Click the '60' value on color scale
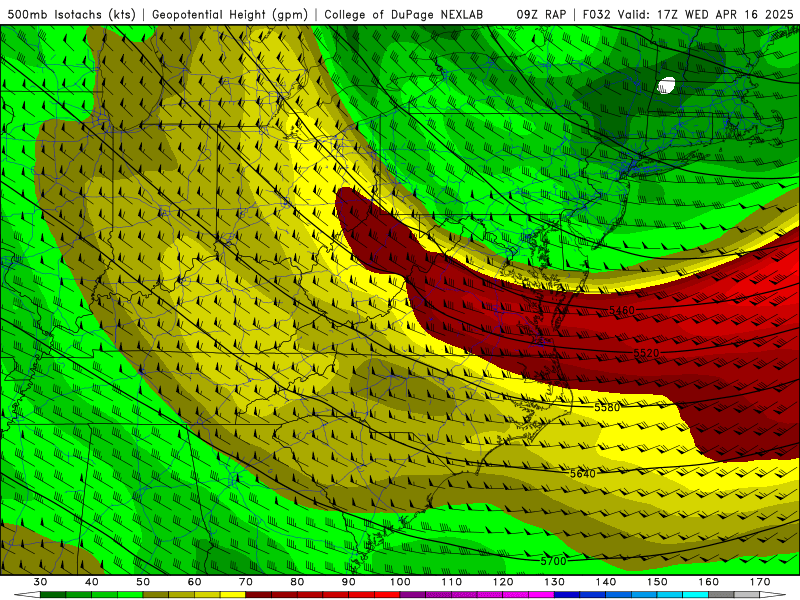This screenshot has height=600, width=800. click(194, 582)
